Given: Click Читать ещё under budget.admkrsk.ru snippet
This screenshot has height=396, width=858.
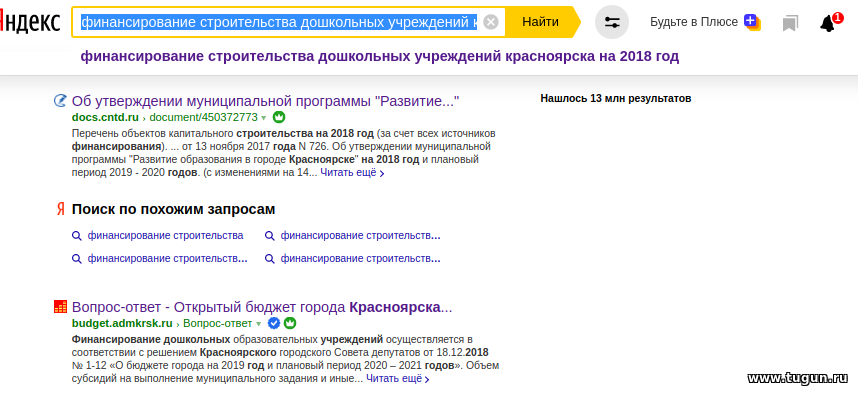Looking at the screenshot, I should 398,378.
